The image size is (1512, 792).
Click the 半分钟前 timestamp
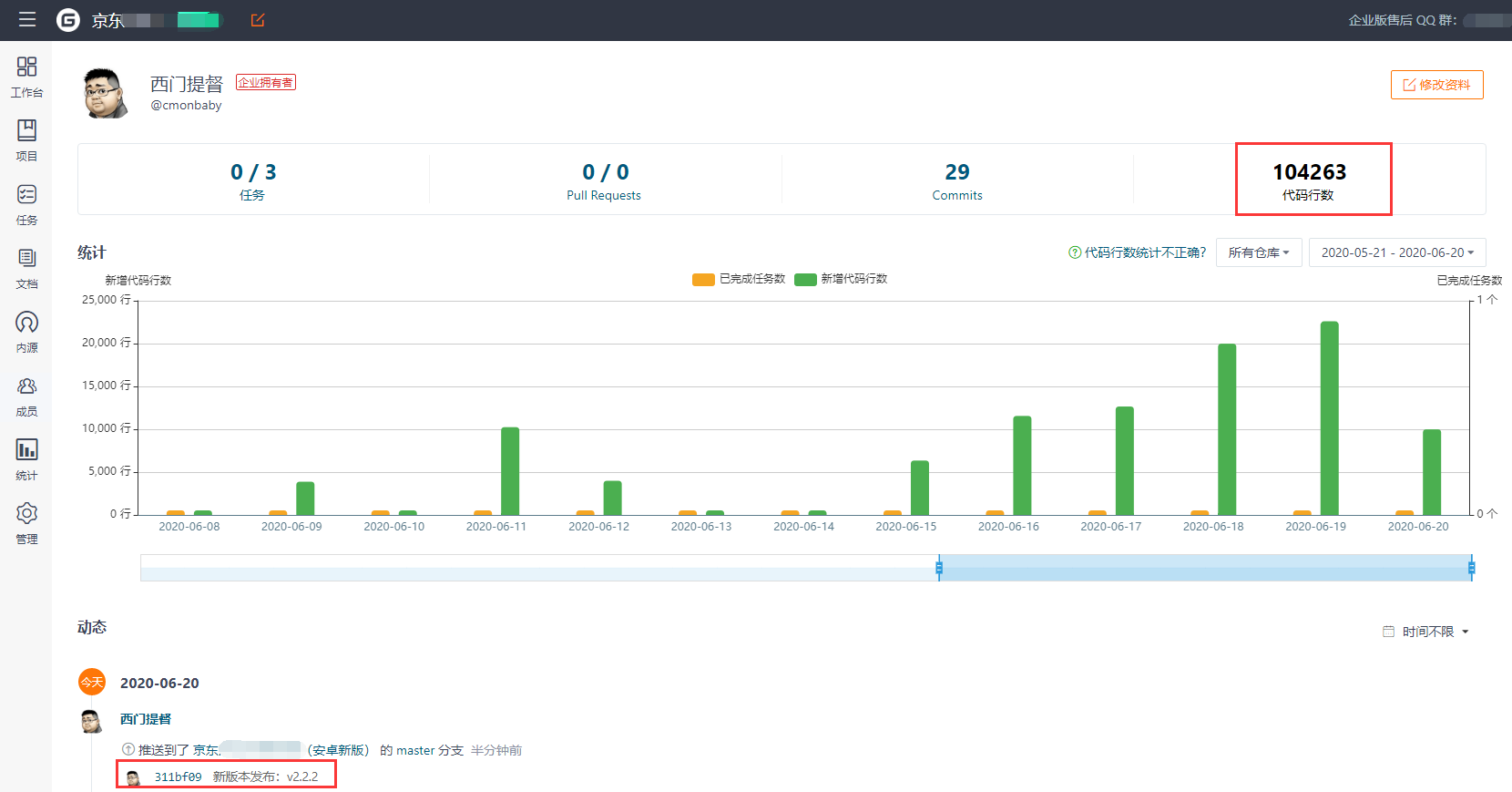coord(496,750)
